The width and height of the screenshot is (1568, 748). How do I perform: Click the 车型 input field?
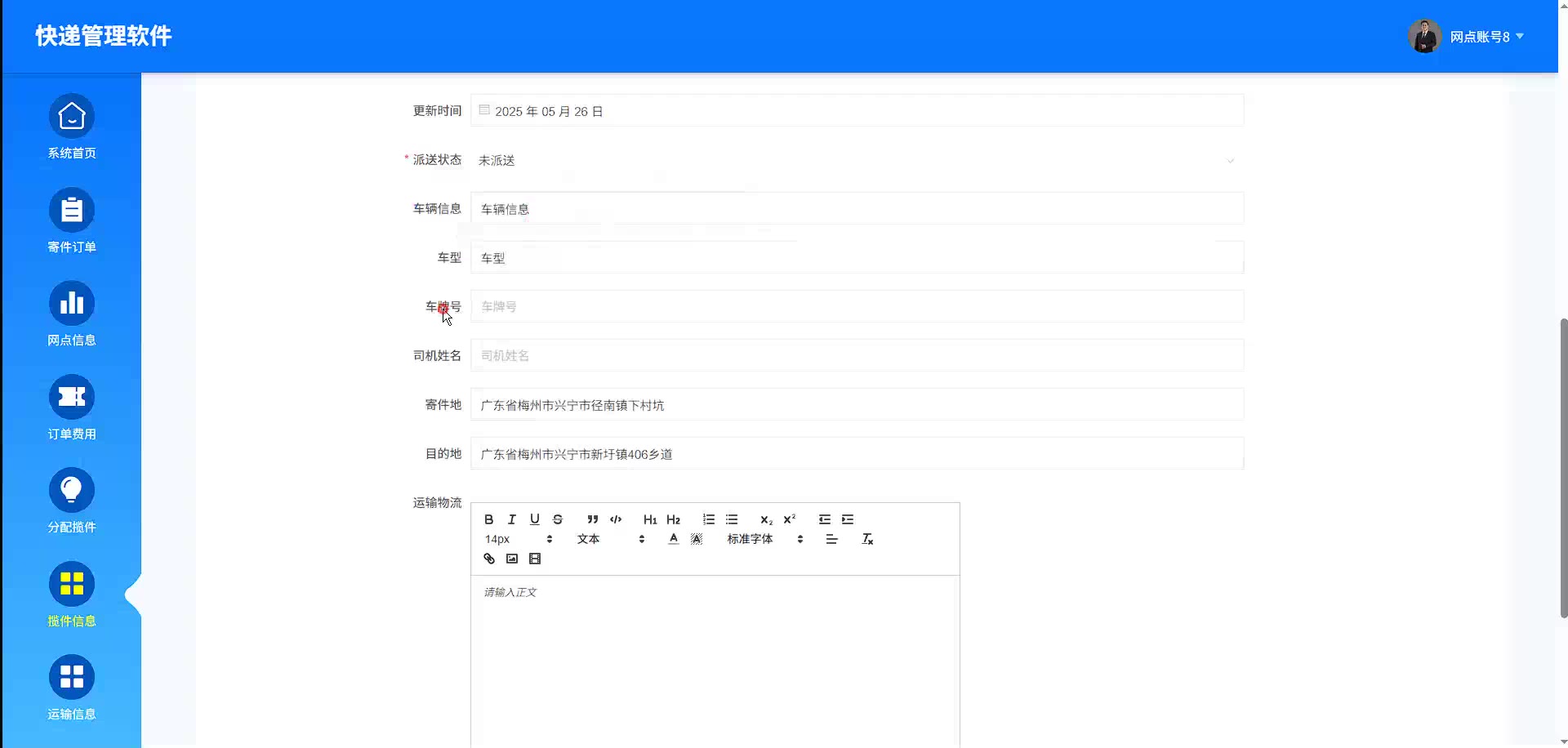pyautogui.click(x=857, y=258)
